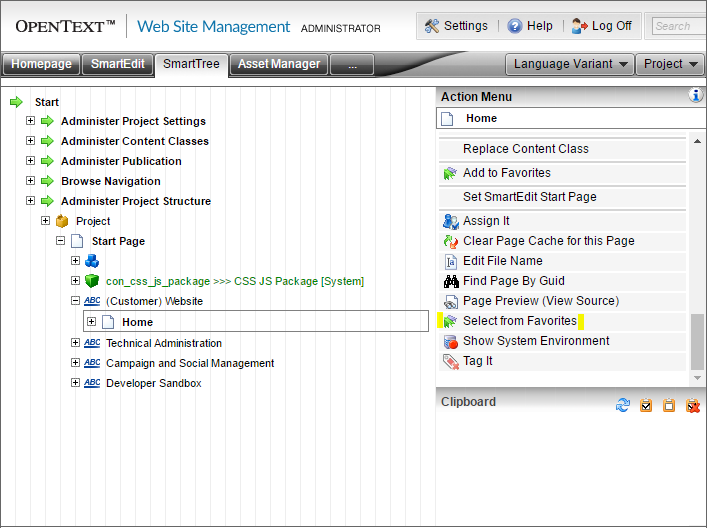Screen dimensions: 707x528
Task: Click the Find Page By Guid binoculars icon
Action: (451, 281)
